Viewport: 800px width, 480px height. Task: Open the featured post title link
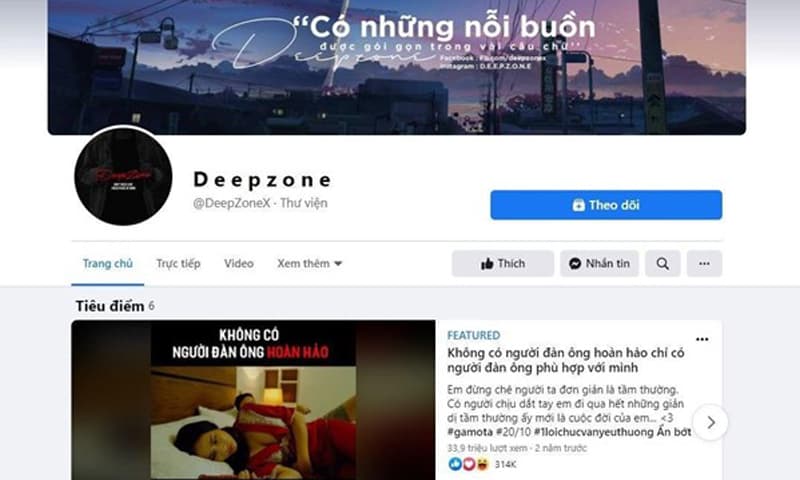565,360
